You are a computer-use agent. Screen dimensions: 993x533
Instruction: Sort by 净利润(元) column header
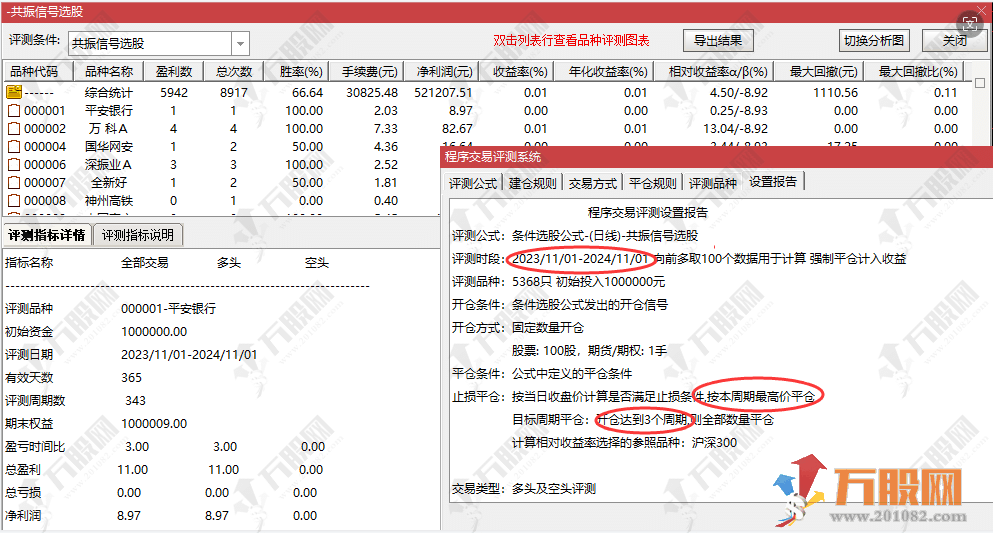coord(445,72)
